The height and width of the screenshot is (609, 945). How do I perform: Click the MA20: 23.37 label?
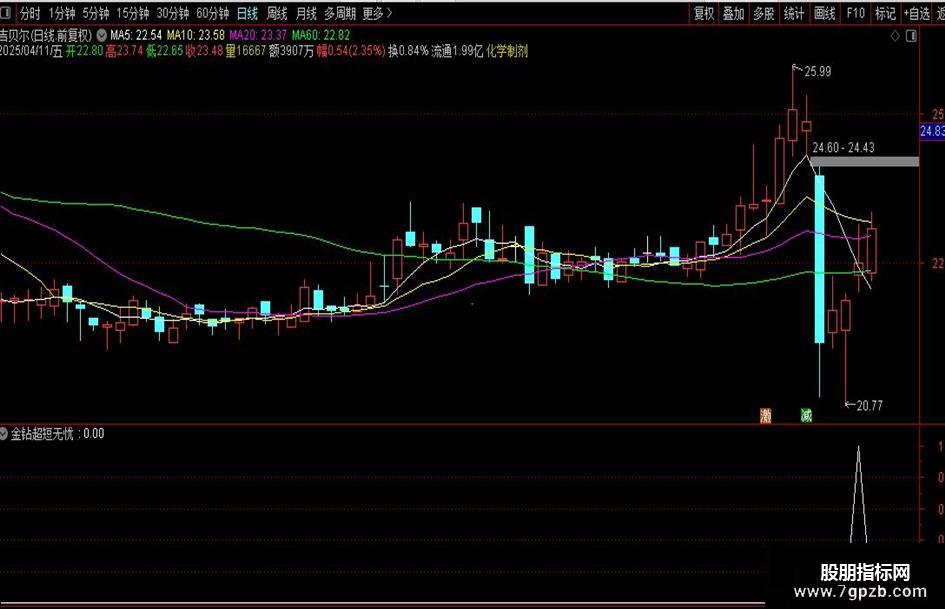coord(258,36)
